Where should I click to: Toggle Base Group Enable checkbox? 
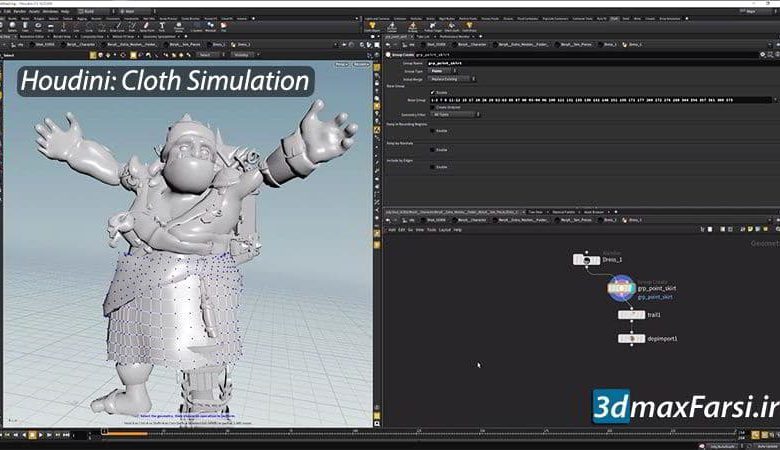pyautogui.click(x=432, y=92)
